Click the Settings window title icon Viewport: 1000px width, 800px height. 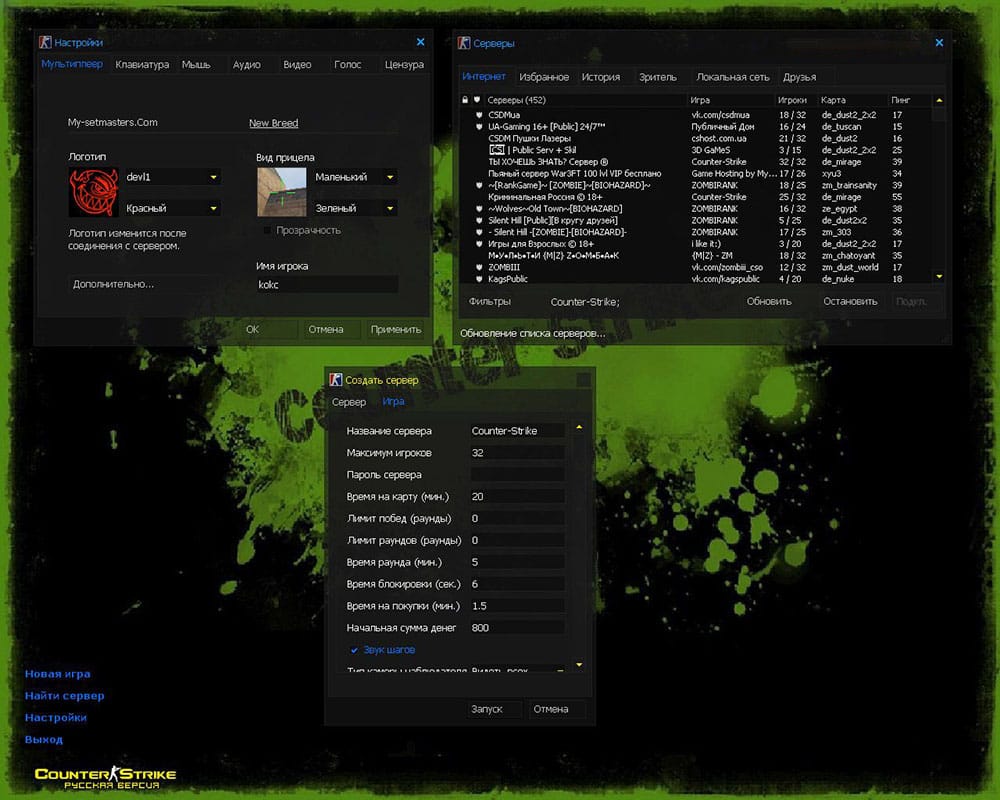pos(45,42)
